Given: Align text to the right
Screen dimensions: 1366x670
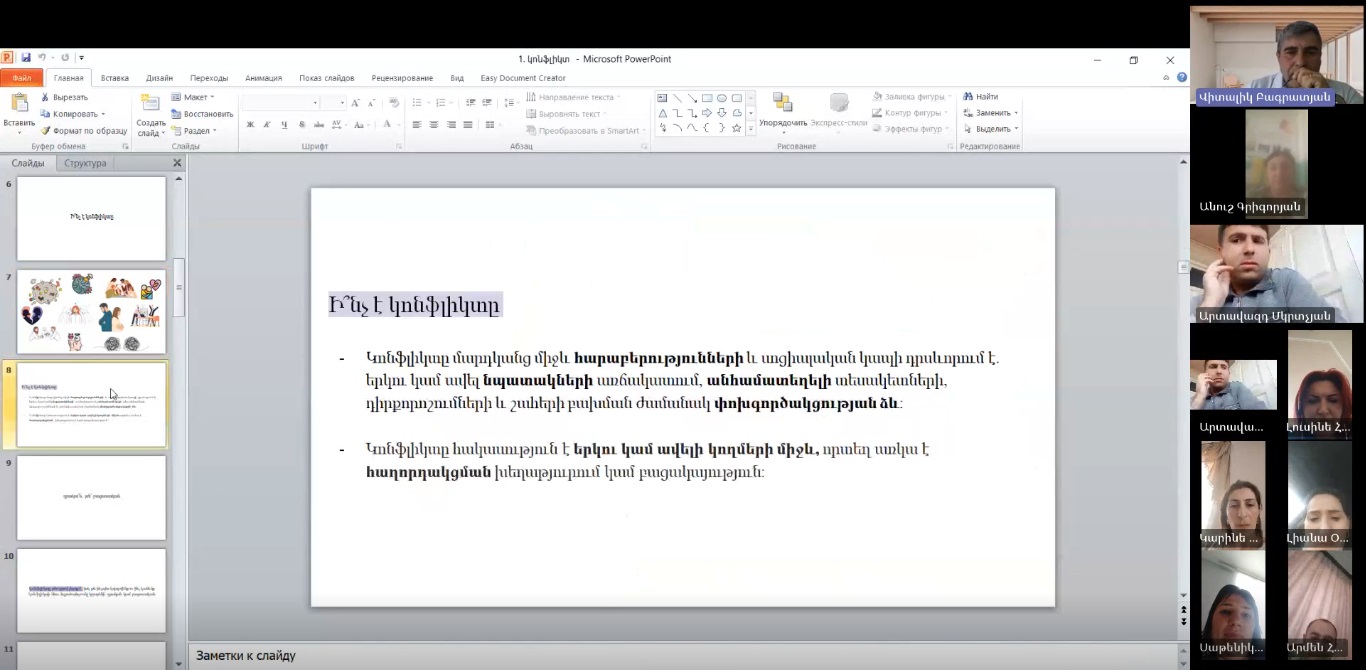Looking at the screenshot, I should [451, 125].
